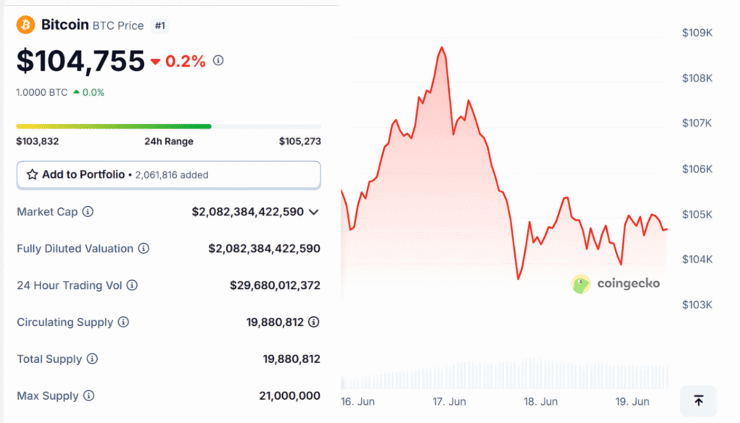
Task: Expand the Market Cap value chevron
Action: (314, 212)
